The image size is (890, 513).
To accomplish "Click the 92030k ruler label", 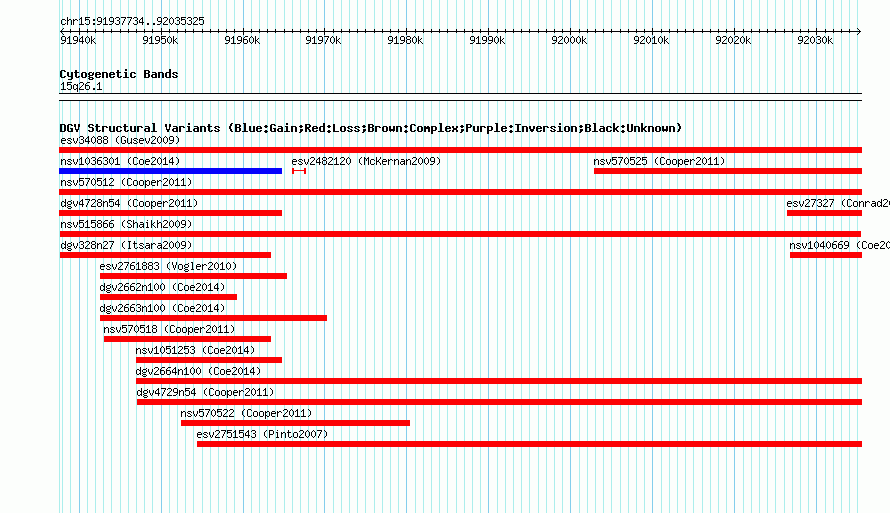I will 815,40.
